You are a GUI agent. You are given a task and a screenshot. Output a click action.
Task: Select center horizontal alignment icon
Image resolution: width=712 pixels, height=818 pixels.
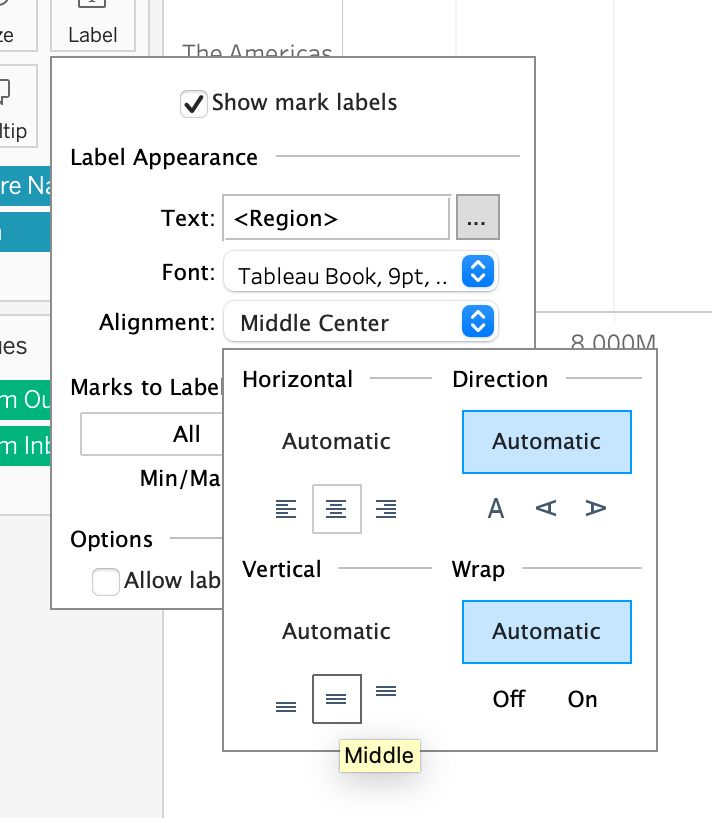[x=336, y=509]
